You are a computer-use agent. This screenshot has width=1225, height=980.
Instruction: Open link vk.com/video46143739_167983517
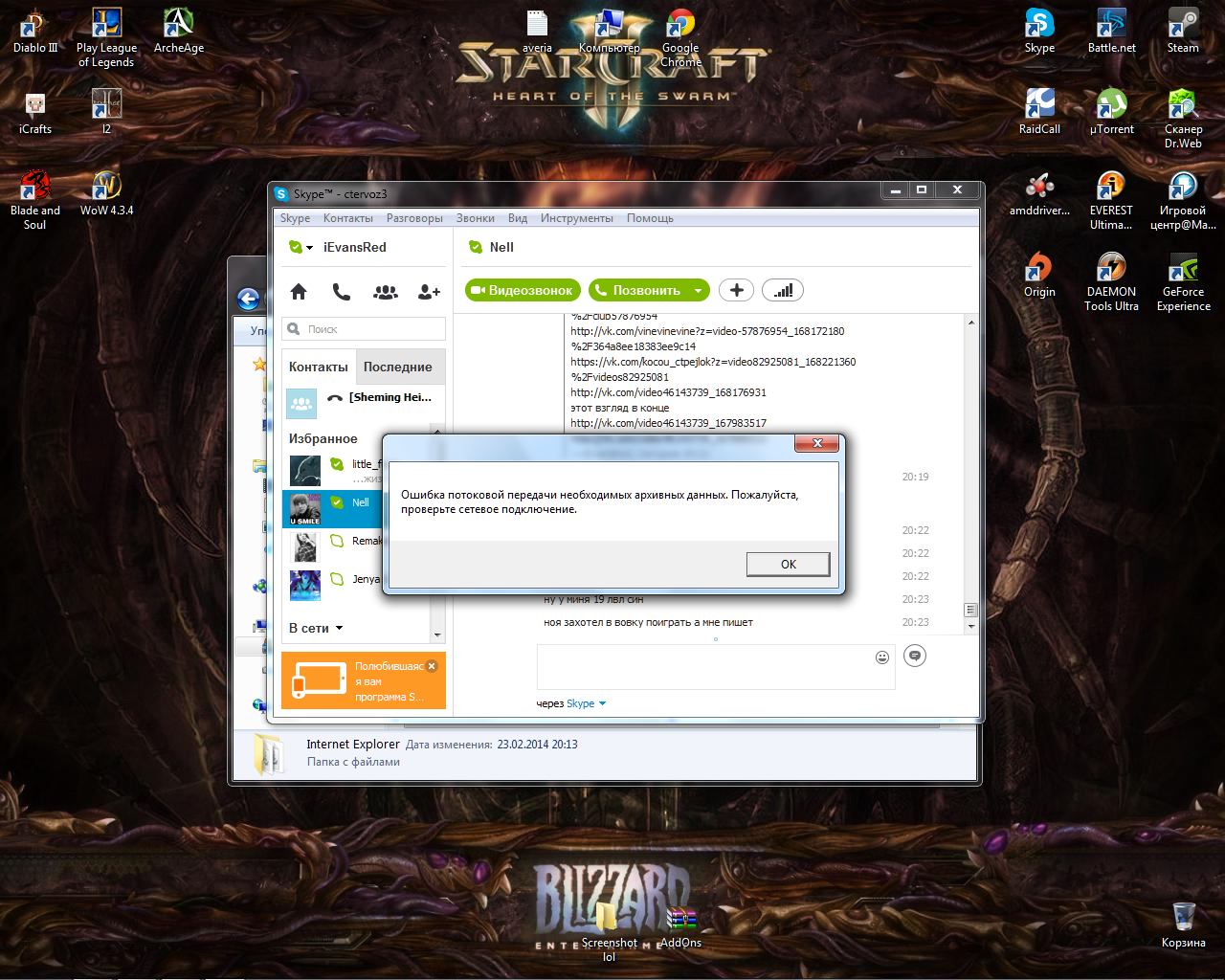[668, 423]
